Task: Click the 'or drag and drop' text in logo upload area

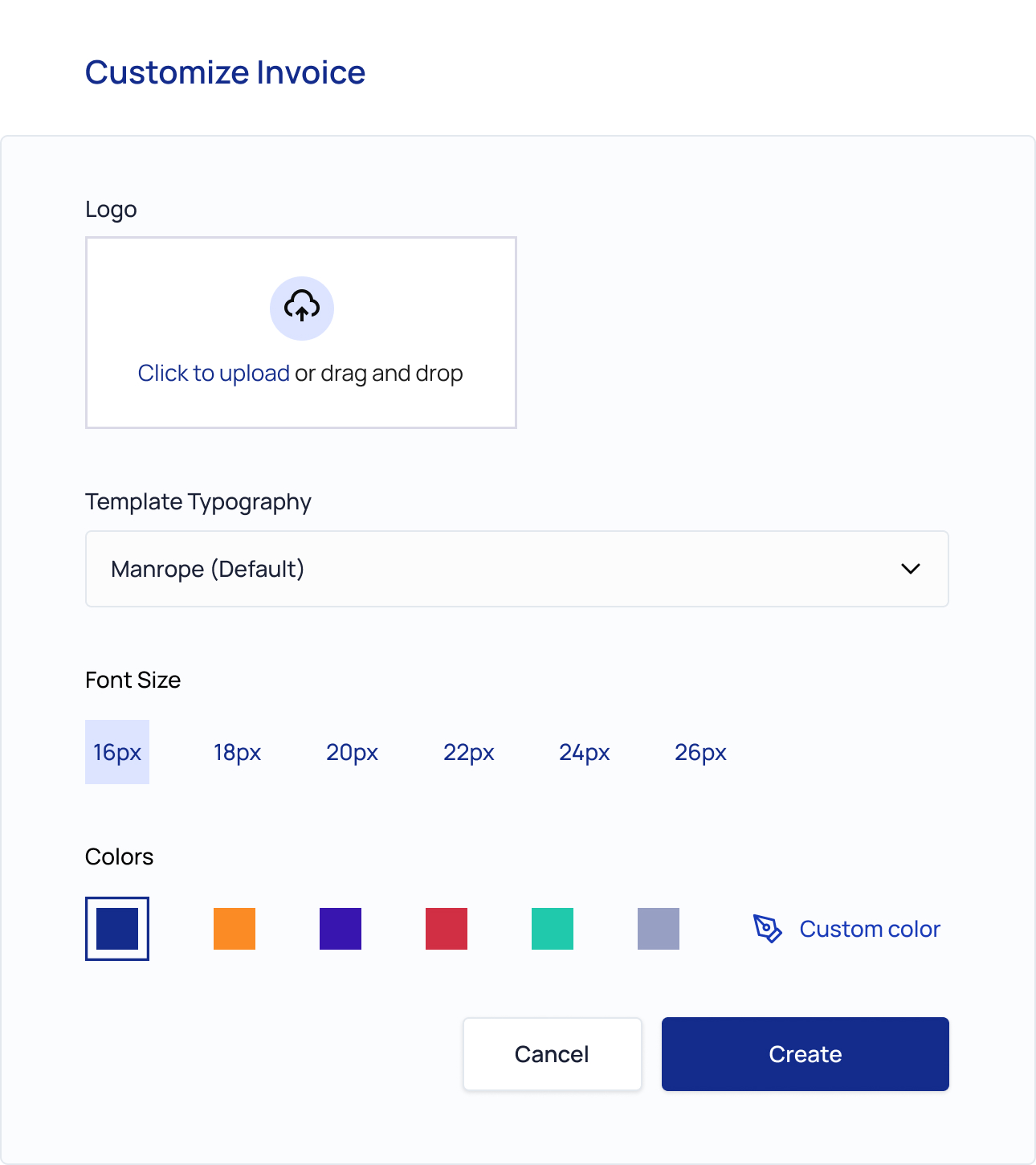Action: (379, 374)
